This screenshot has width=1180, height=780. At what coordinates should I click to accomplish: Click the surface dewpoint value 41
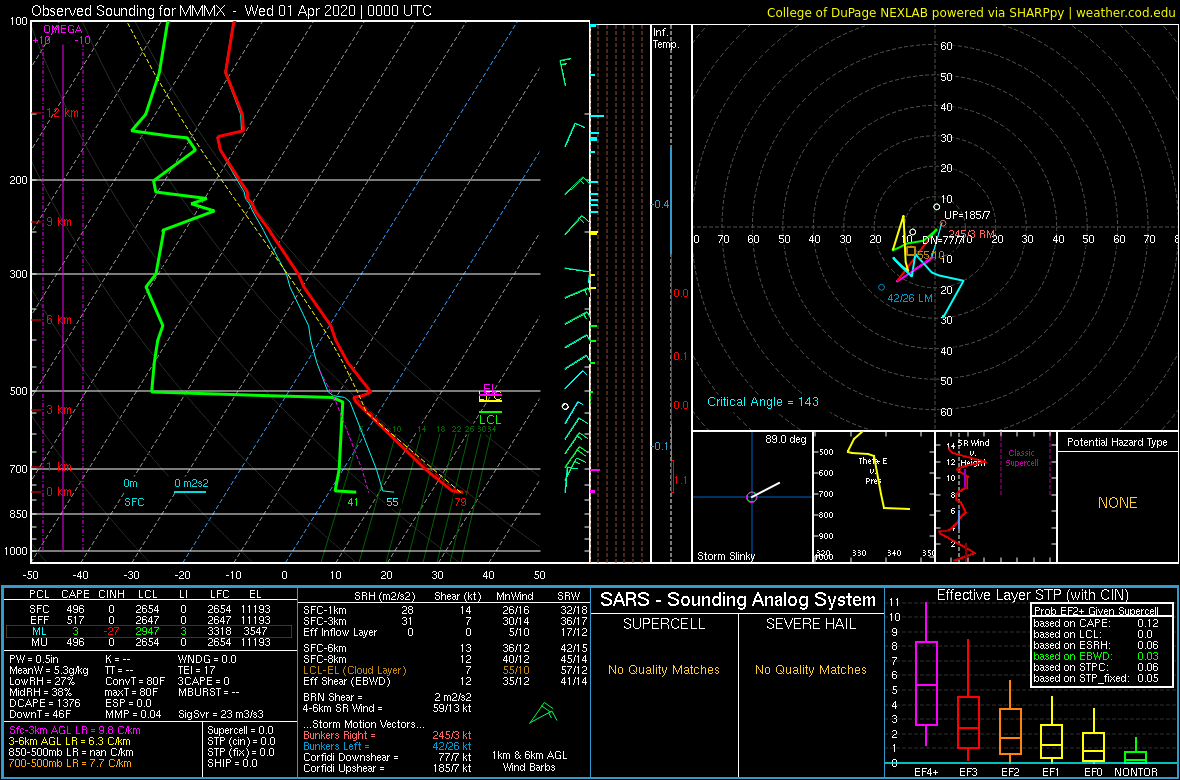click(x=352, y=501)
